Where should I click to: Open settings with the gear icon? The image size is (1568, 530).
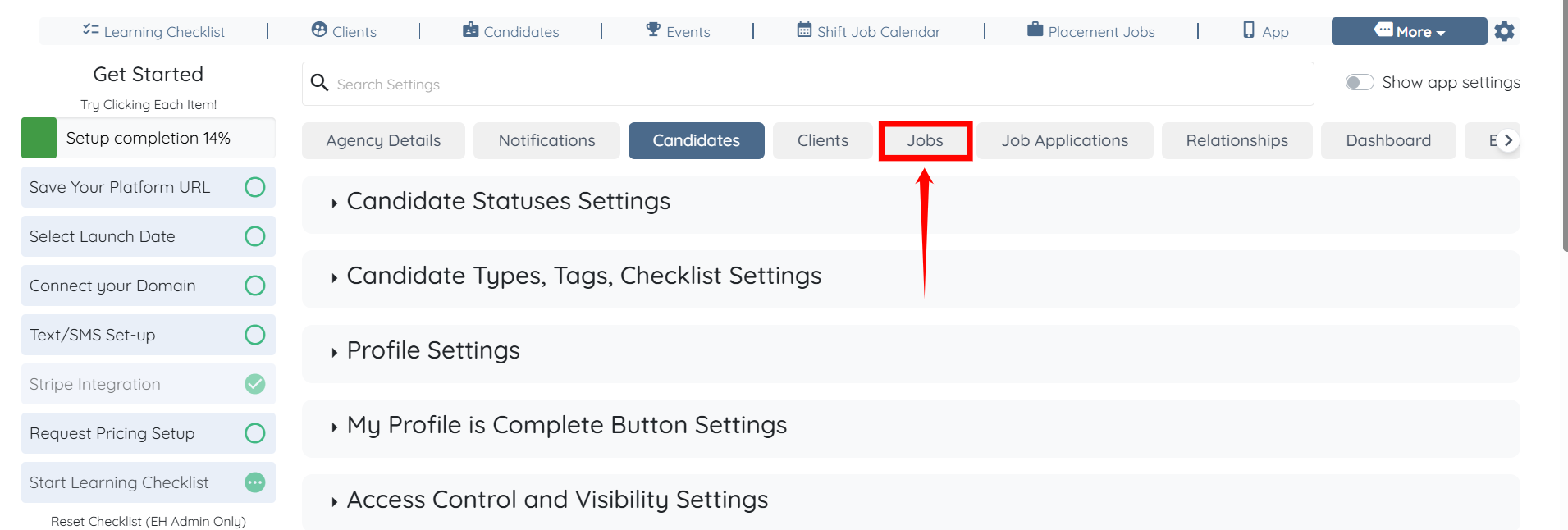[x=1504, y=31]
